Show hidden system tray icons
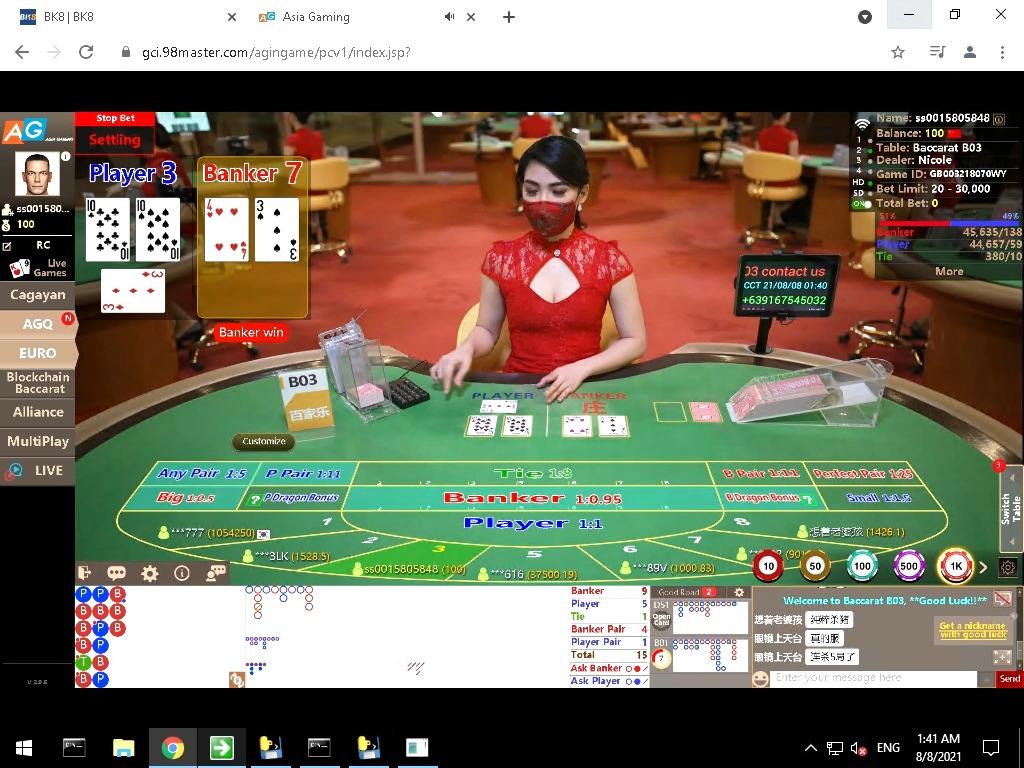The width and height of the screenshot is (1024, 768). point(810,748)
